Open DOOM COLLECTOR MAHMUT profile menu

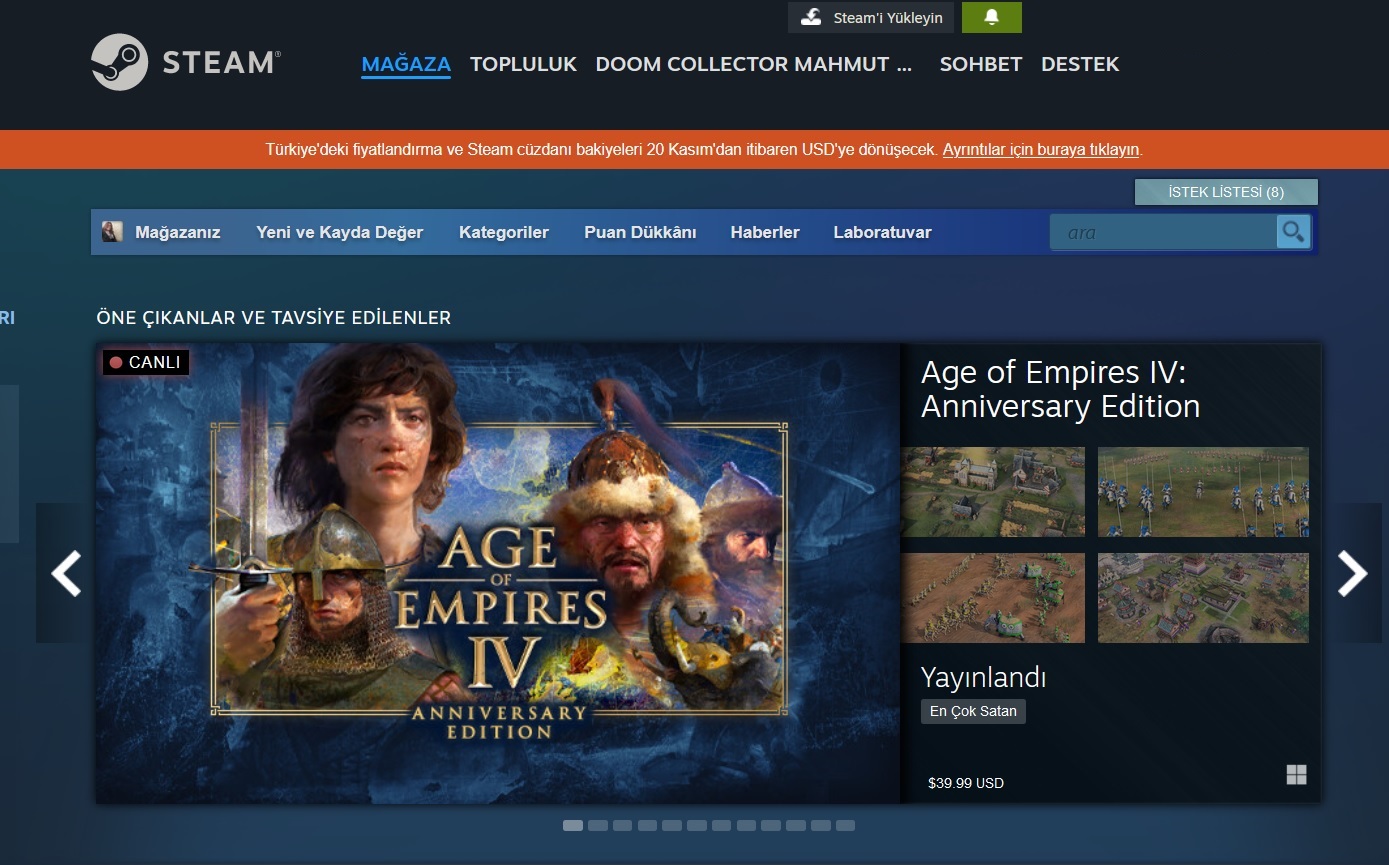click(754, 64)
